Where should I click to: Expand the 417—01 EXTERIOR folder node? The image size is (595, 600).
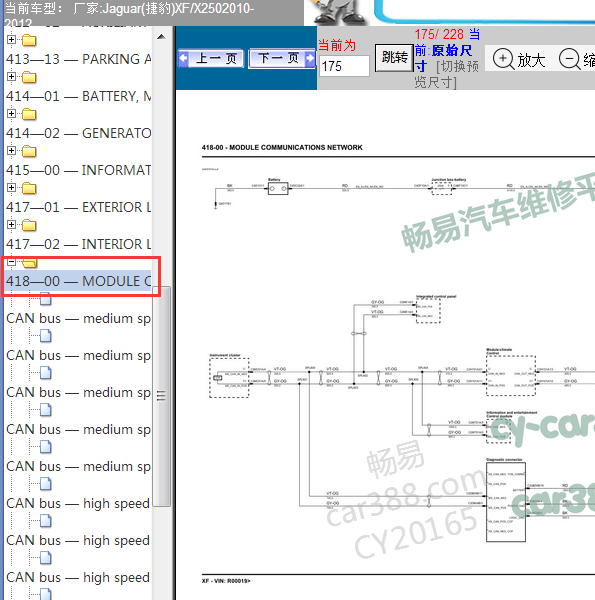11,224
